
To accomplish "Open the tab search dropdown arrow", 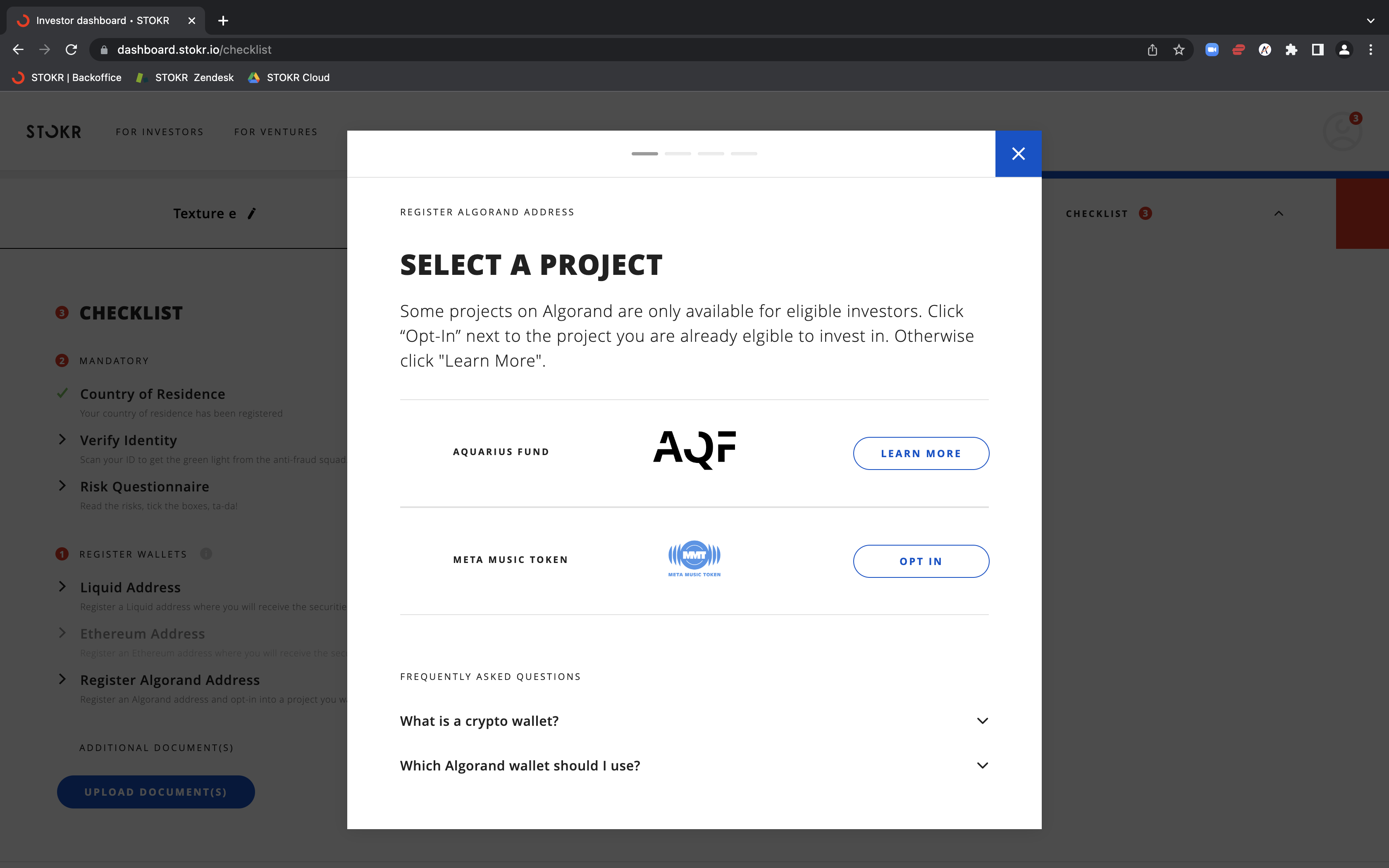I will click(1371, 21).
